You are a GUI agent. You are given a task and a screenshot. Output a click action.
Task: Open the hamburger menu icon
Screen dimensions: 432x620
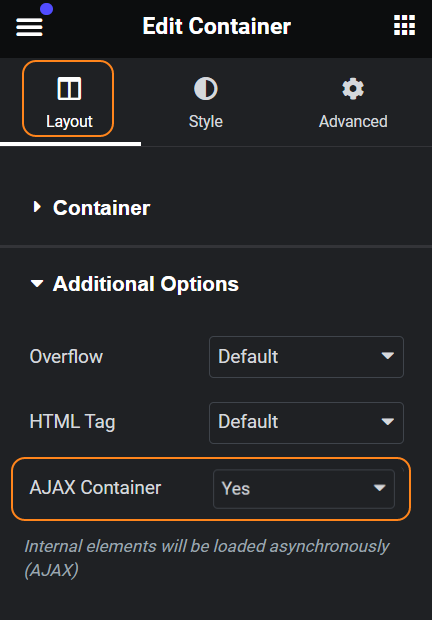click(x=29, y=27)
